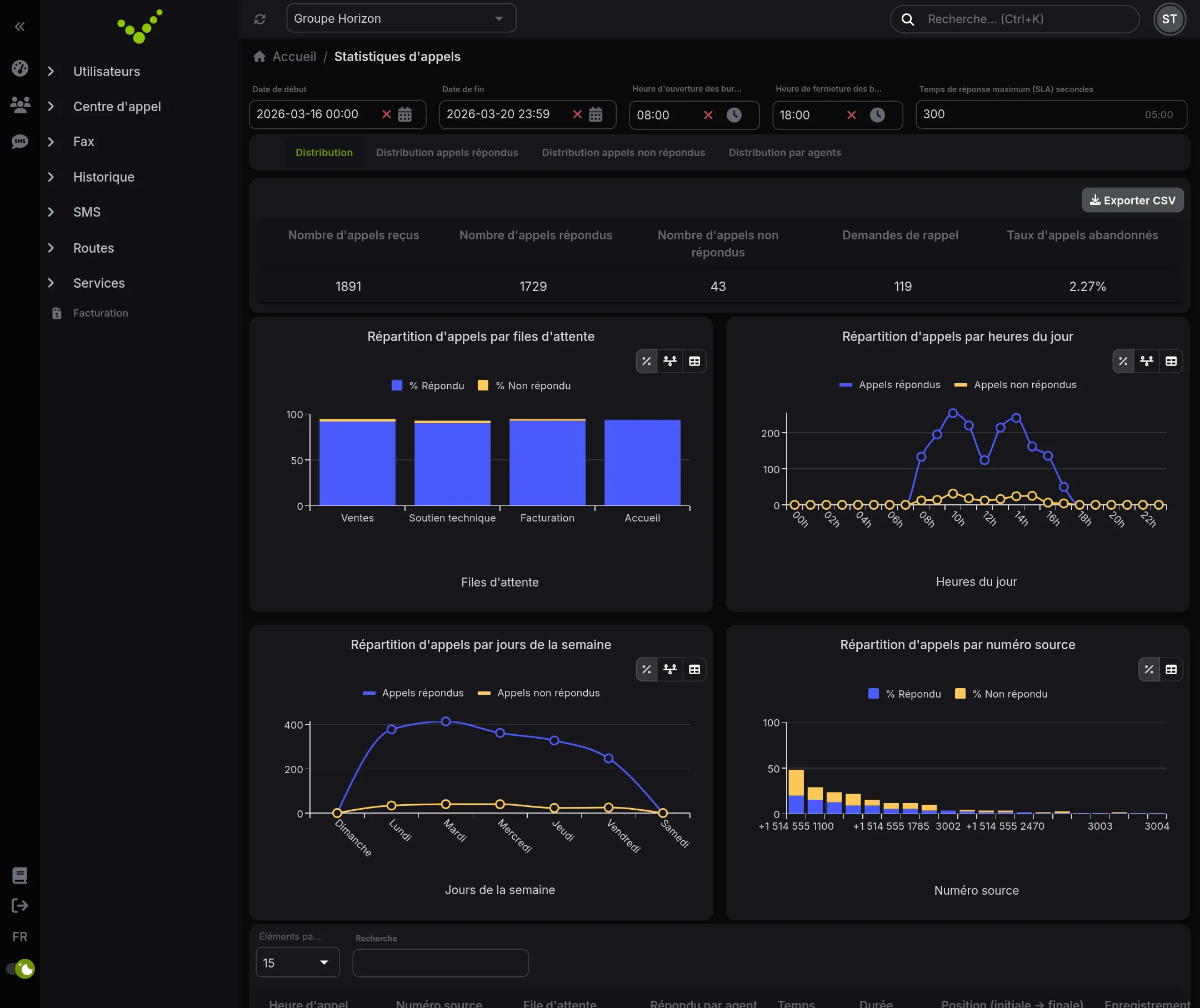Switch to Distribution par agents tab
The width and height of the screenshot is (1200, 1008).
point(784,153)
